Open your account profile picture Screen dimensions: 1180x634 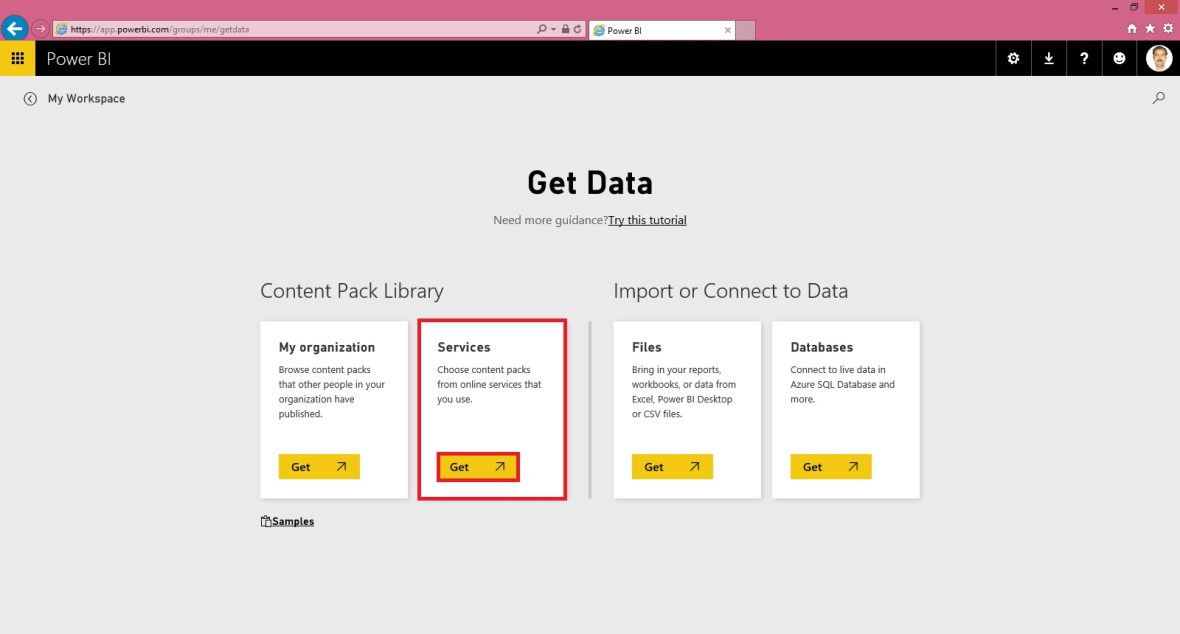pyautogui.click(x=1157, y=58)
